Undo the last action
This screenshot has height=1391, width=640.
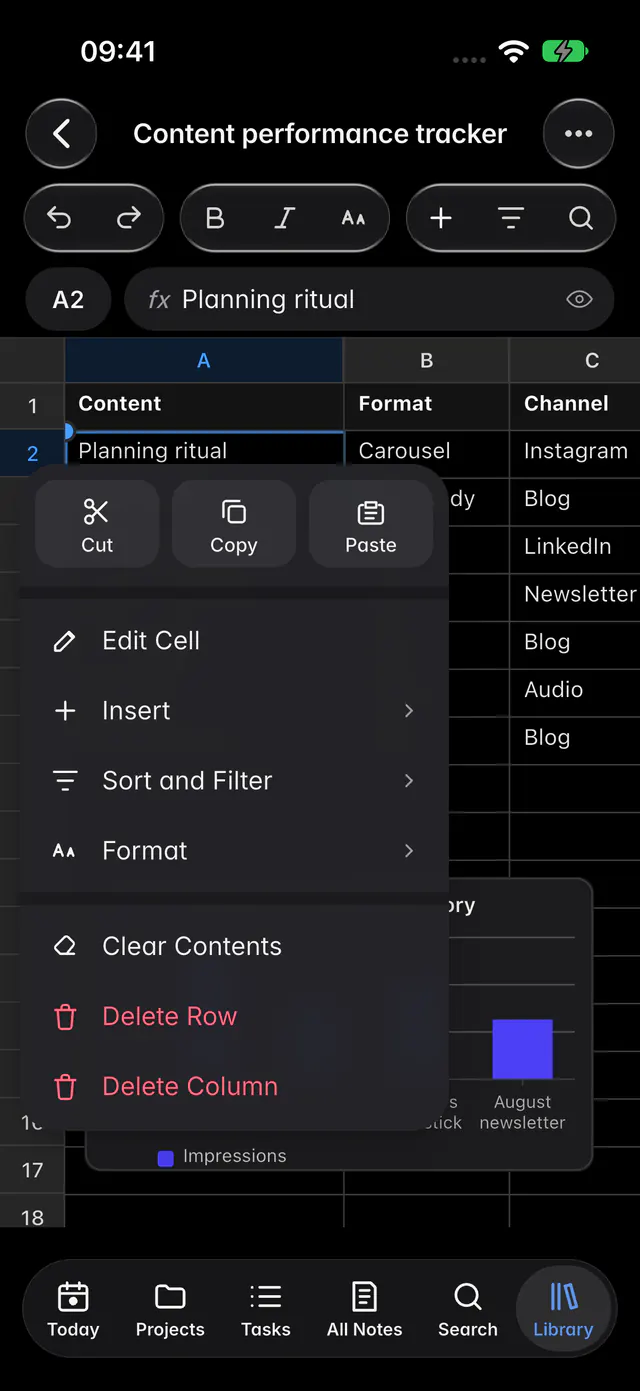(x=59, y=218)
